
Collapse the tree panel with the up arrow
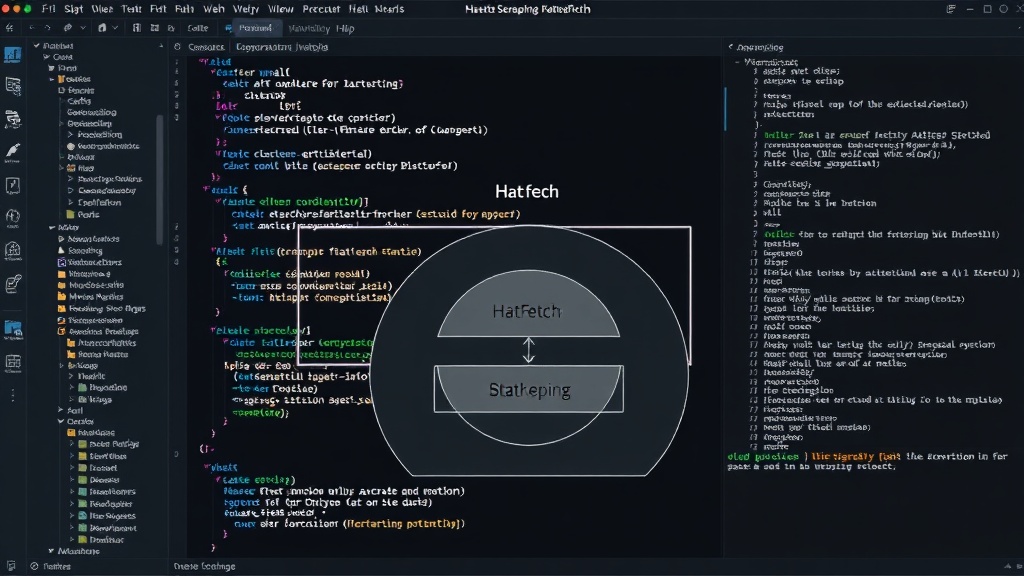point(161,46)
